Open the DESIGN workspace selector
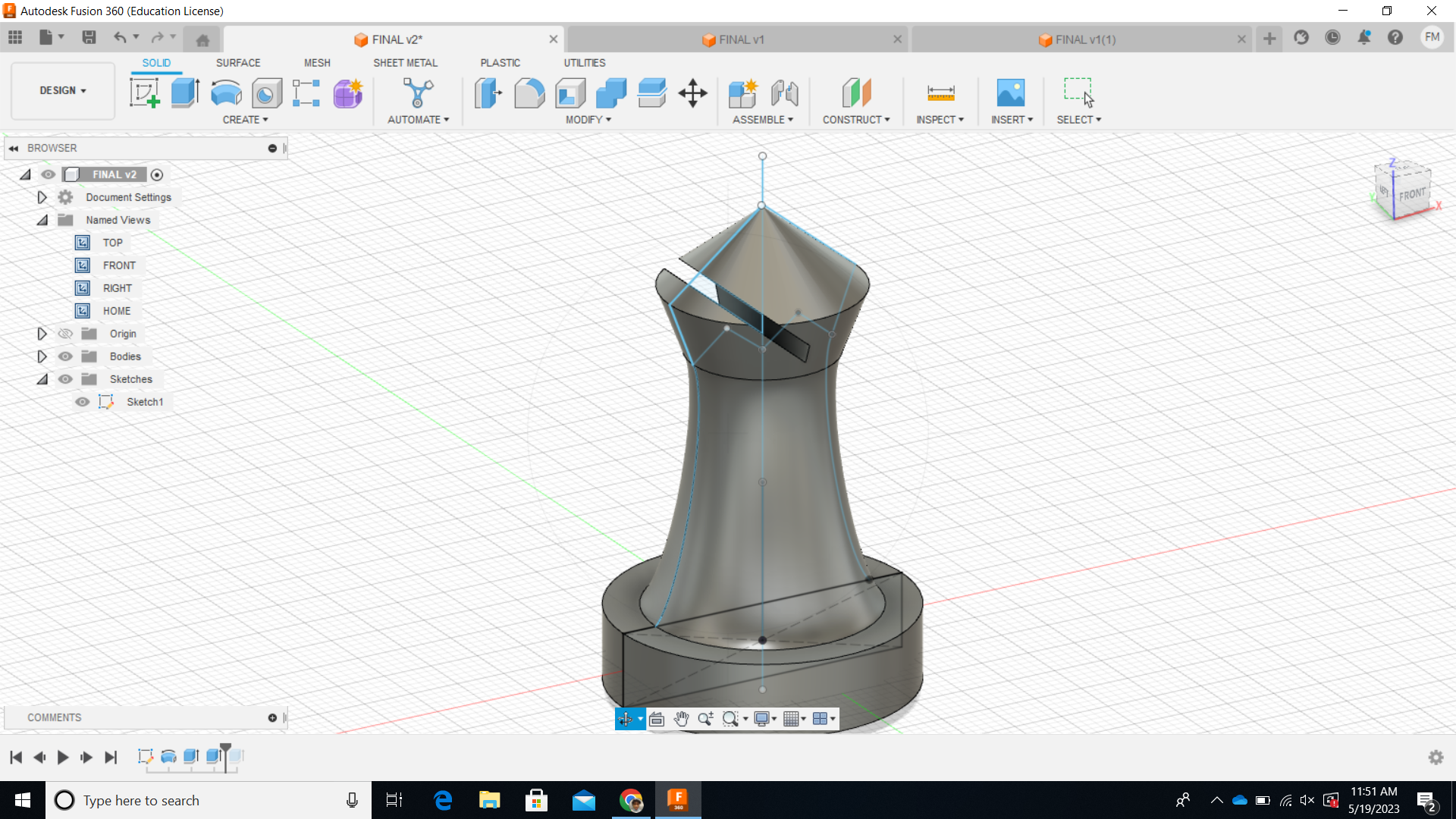The height and width of the screenshot is (819, 1456). pos(61,90)
